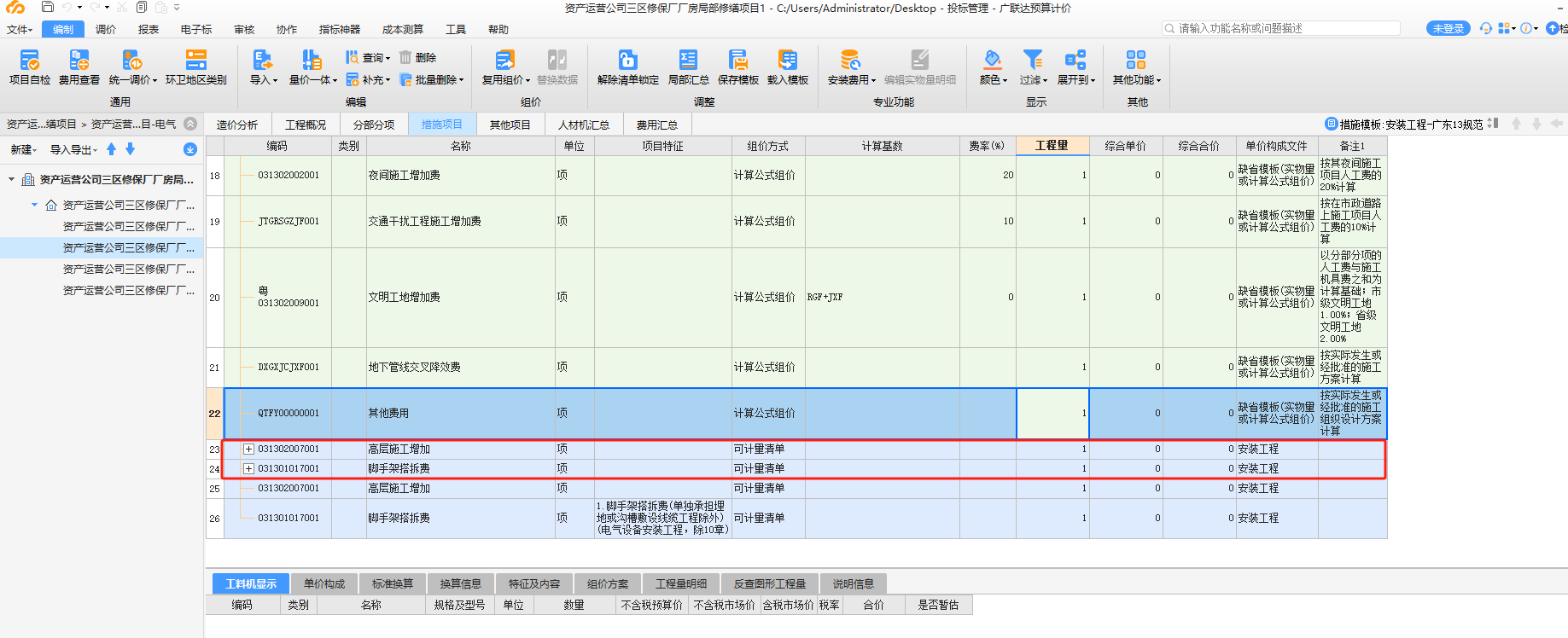
Task: Click the customer service headset icon
Action: tap(1486, 28)
